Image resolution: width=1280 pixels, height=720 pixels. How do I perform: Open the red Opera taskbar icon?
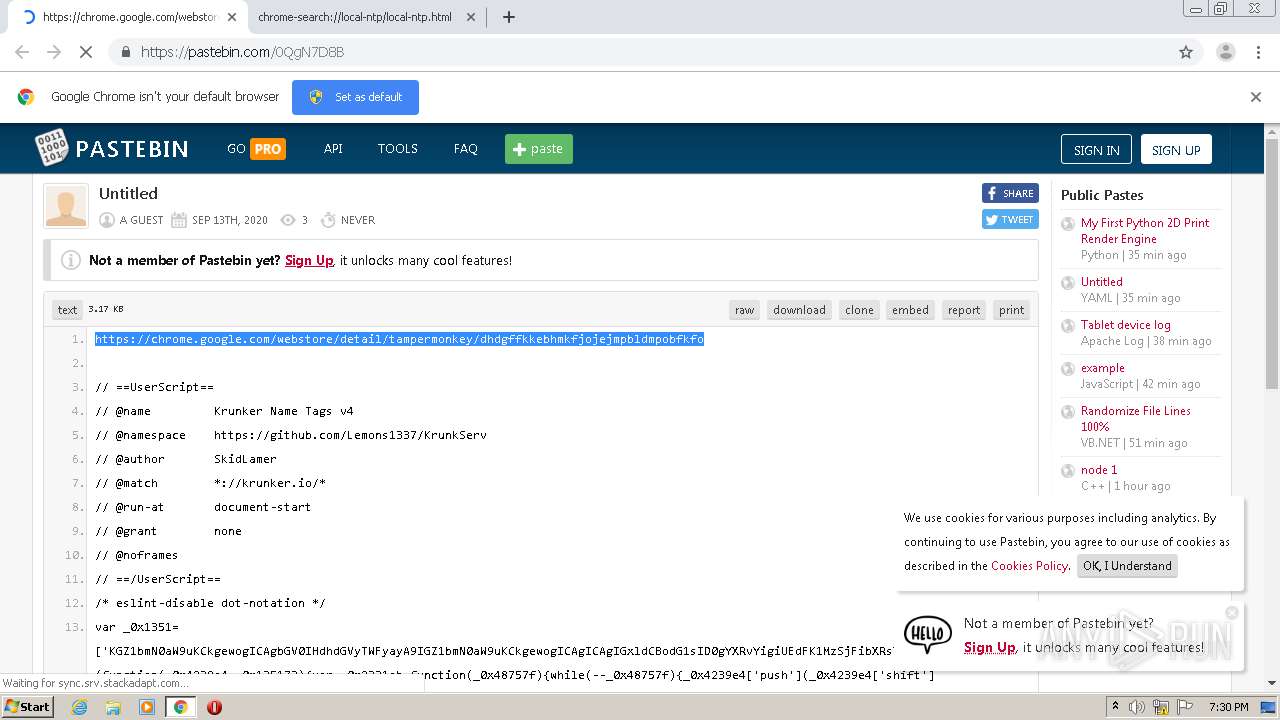(214, 707)
